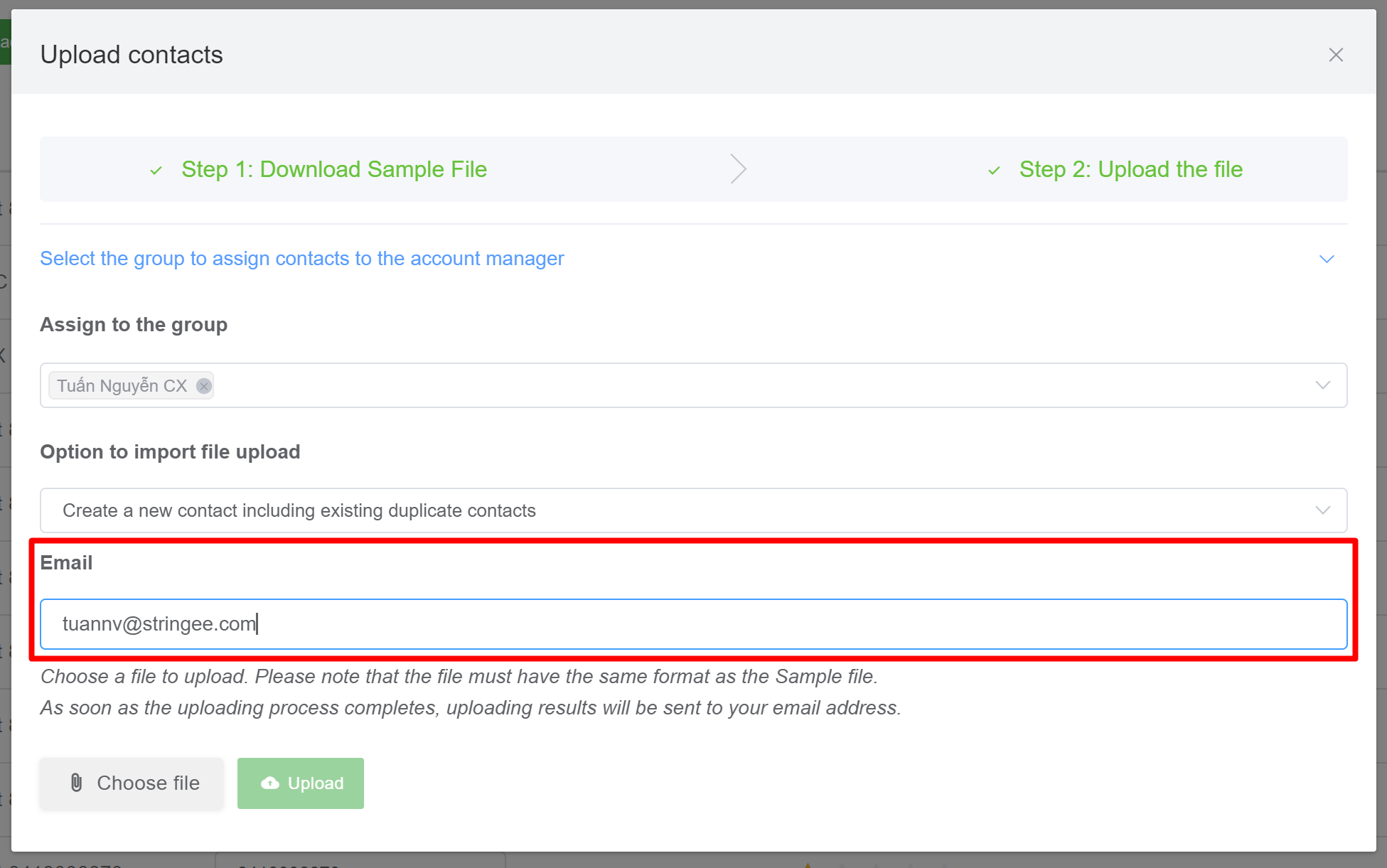Image resolution: width=1387 pixels, height=868 pixels.
Task: Click inside the Assign to group field
Action: tap(711, 385)
